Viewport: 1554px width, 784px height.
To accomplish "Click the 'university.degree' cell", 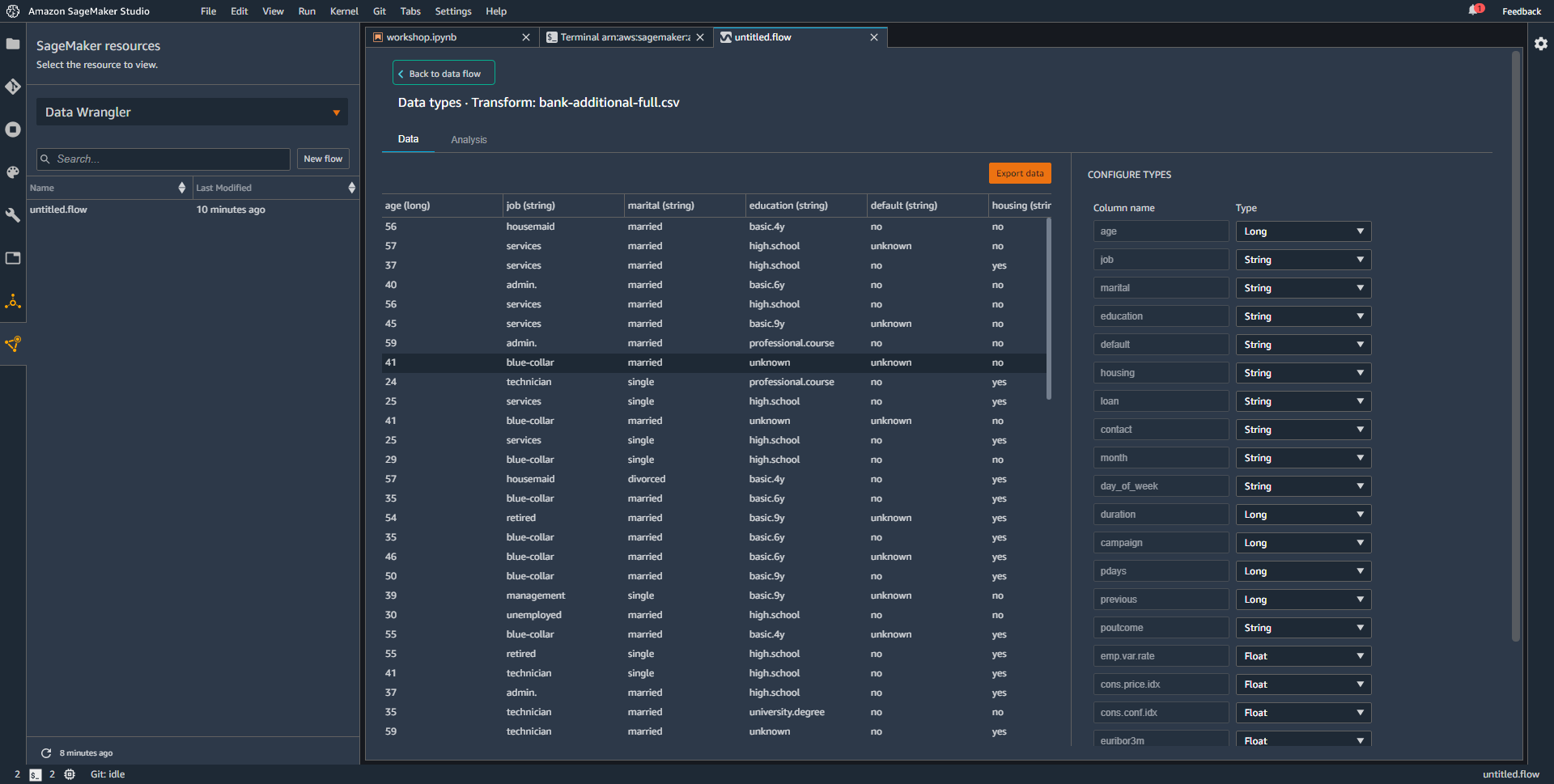I will click(787, 712).
